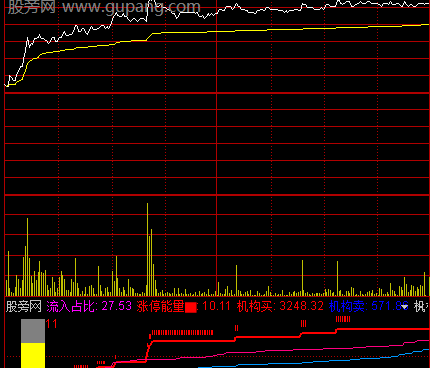Select the yellow bar segment in the indicator panel
This screenshot has height=368, width=430.
[x=33, y=355]
